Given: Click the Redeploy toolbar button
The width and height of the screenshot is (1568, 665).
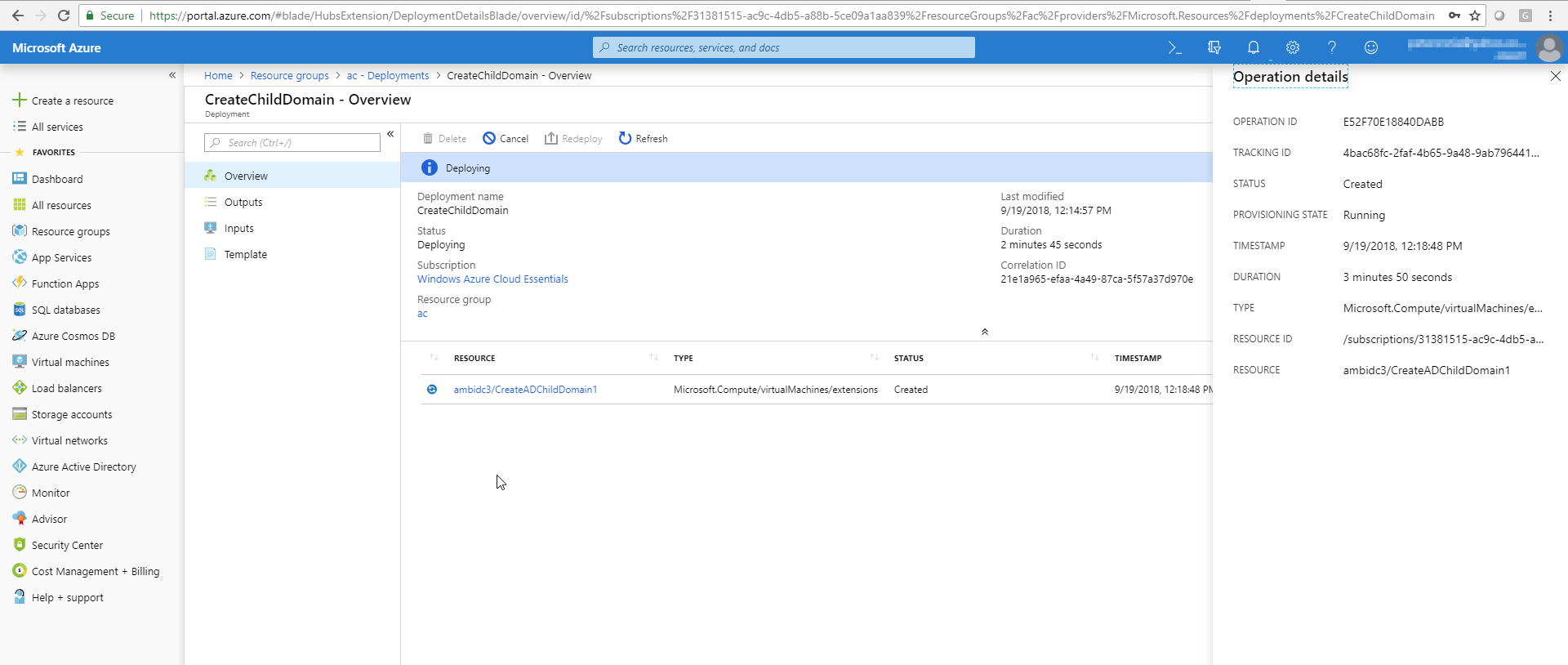Looking at the screenshot, I should 573,138.
